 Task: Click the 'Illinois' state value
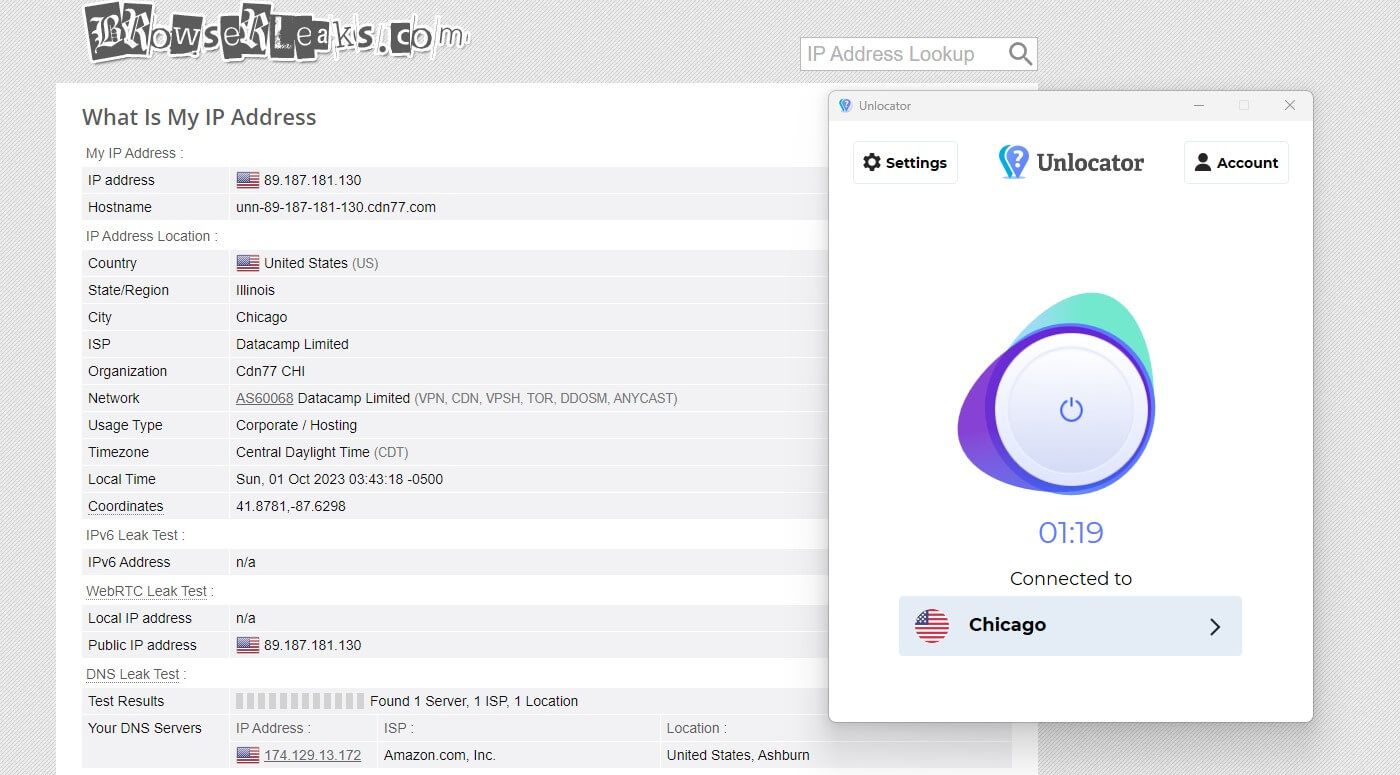(x=255, y=290)
